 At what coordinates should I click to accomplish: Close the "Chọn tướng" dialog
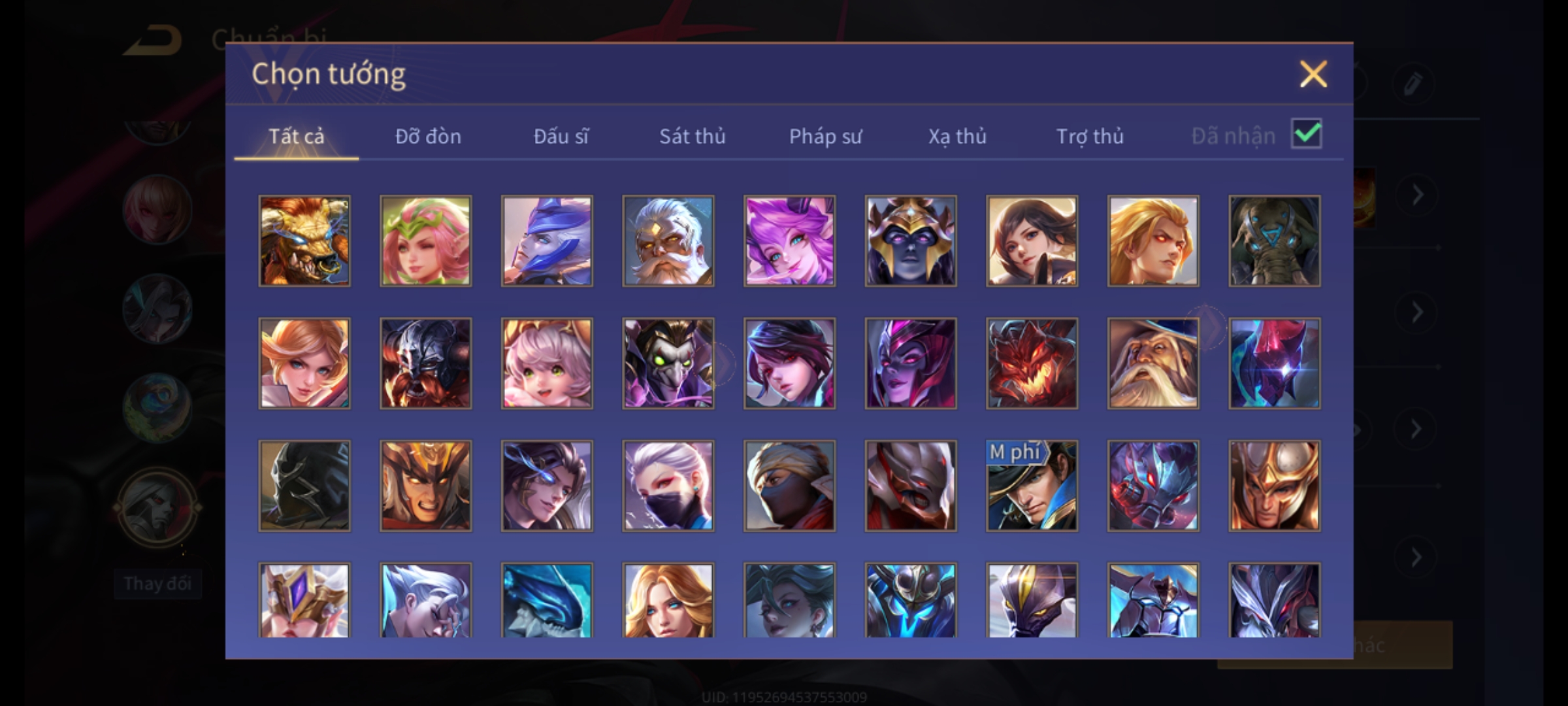click(x=1313, y=74)
